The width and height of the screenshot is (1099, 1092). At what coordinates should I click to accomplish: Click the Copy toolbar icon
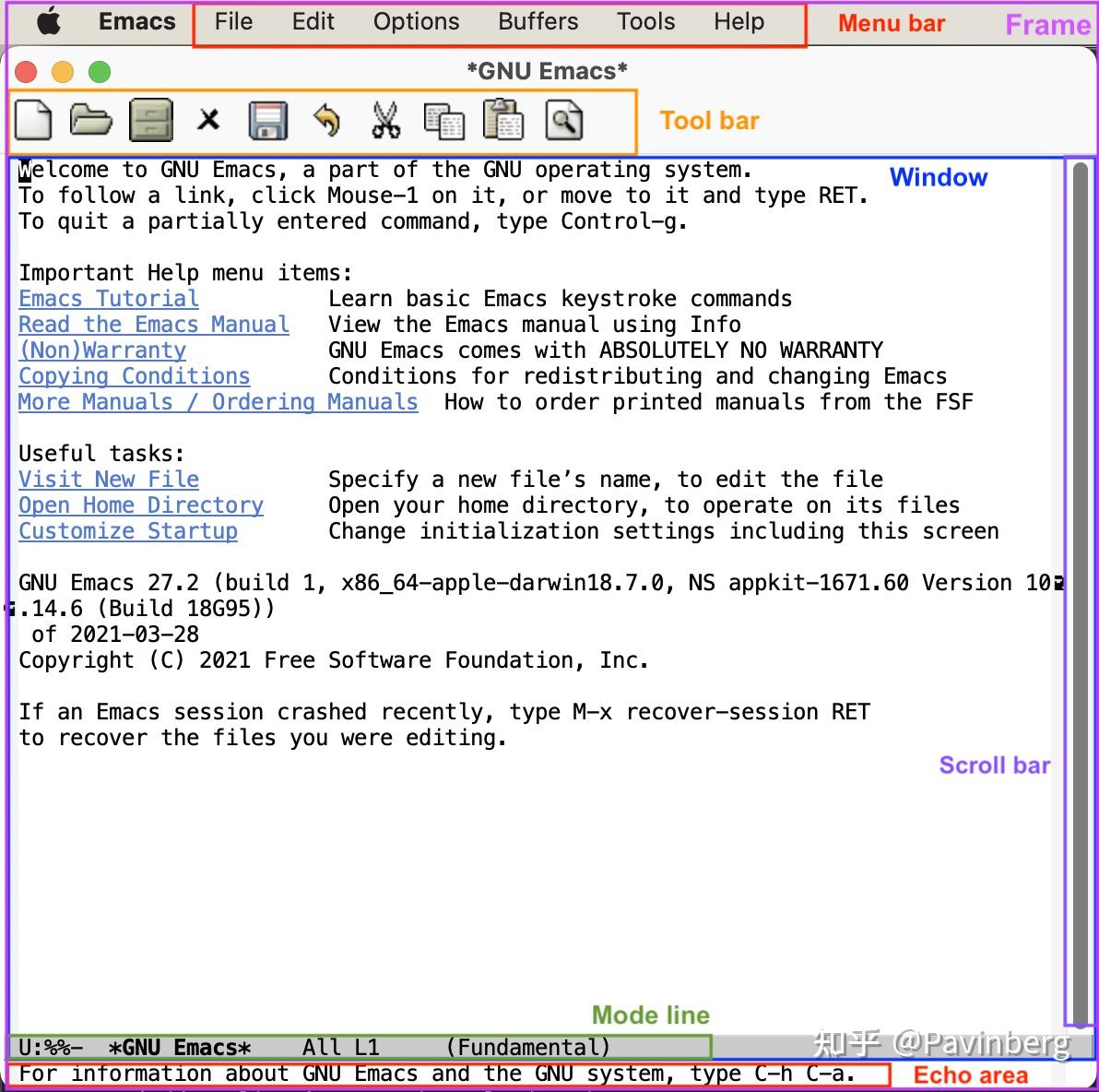[x=445, y=120]
